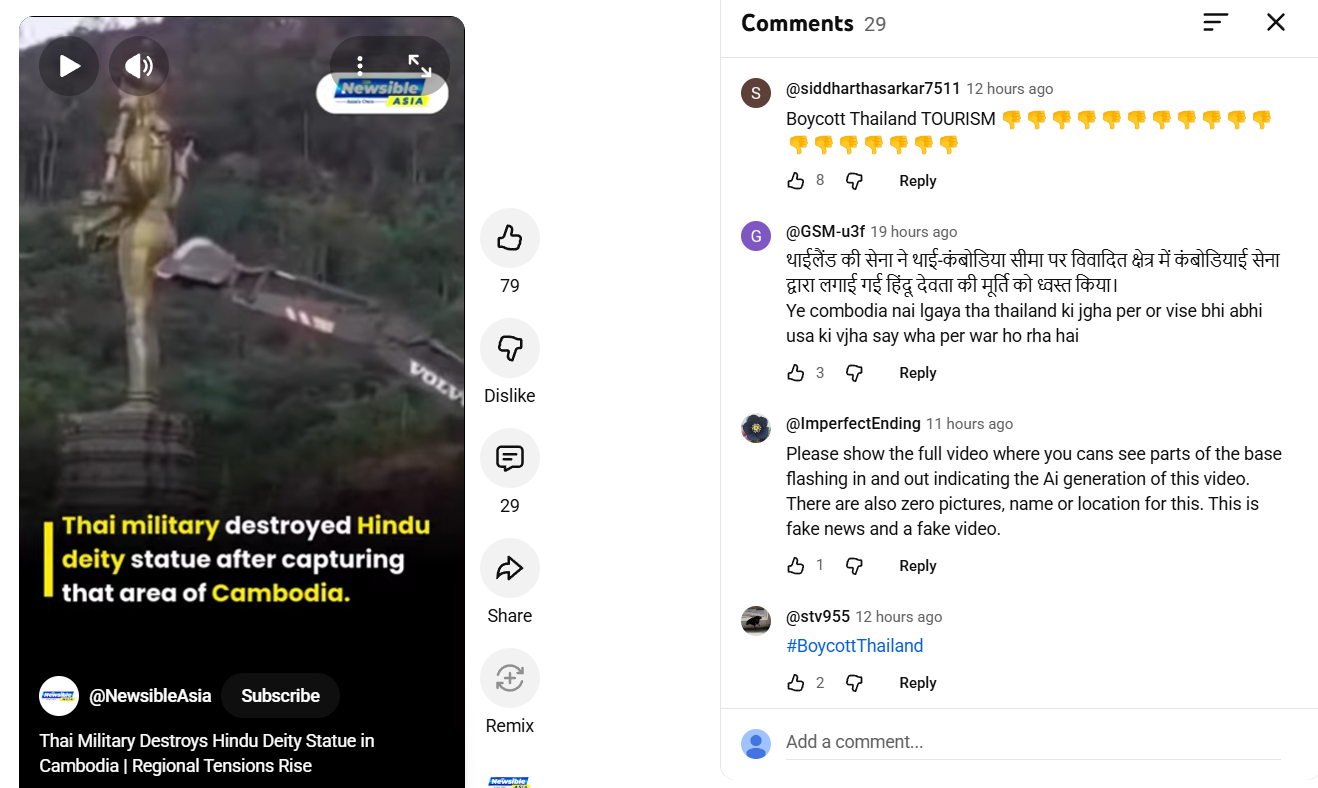Image resolution: width=1318 pixels, height=788 pixels.
Task: Dislike the comment by GSM-u3f
Action: [x=854, y=373]
